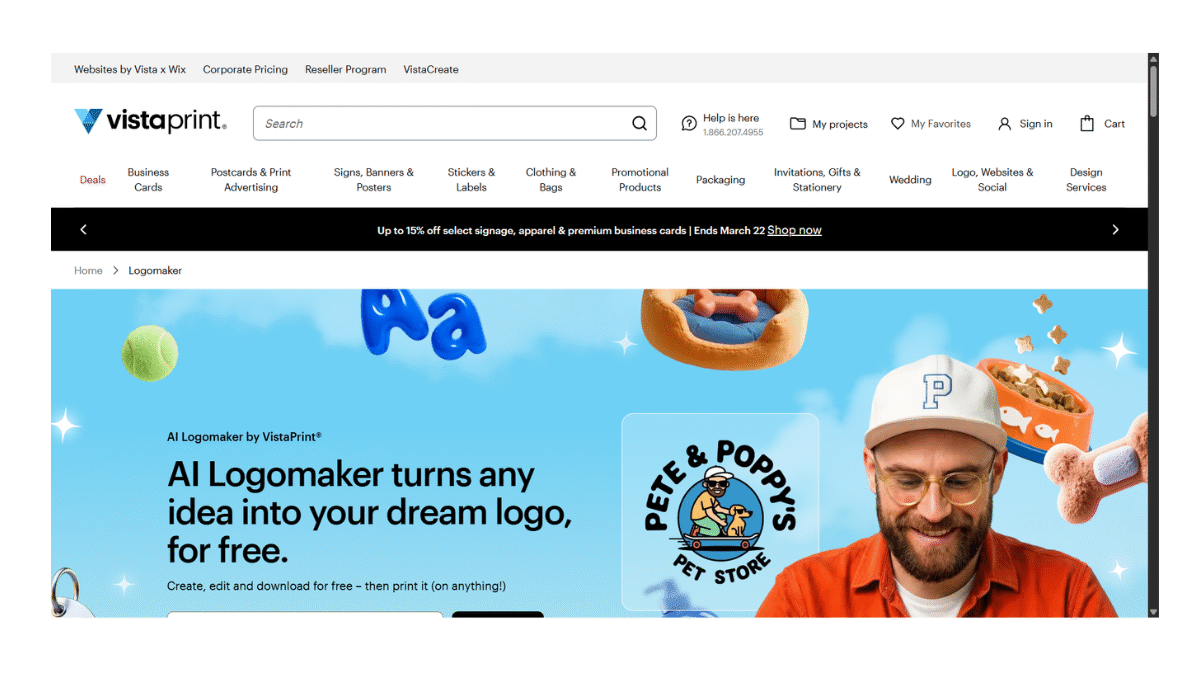Click the search magnifier icon
1200x675 pixels.
pos(639,124)
